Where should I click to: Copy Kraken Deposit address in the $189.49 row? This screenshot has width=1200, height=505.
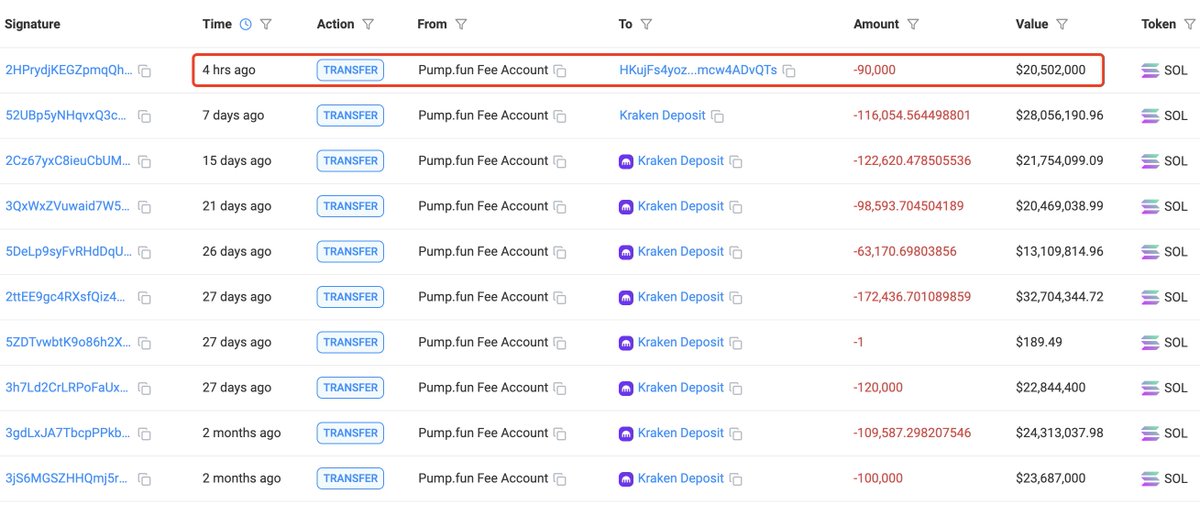coord(736,343)
